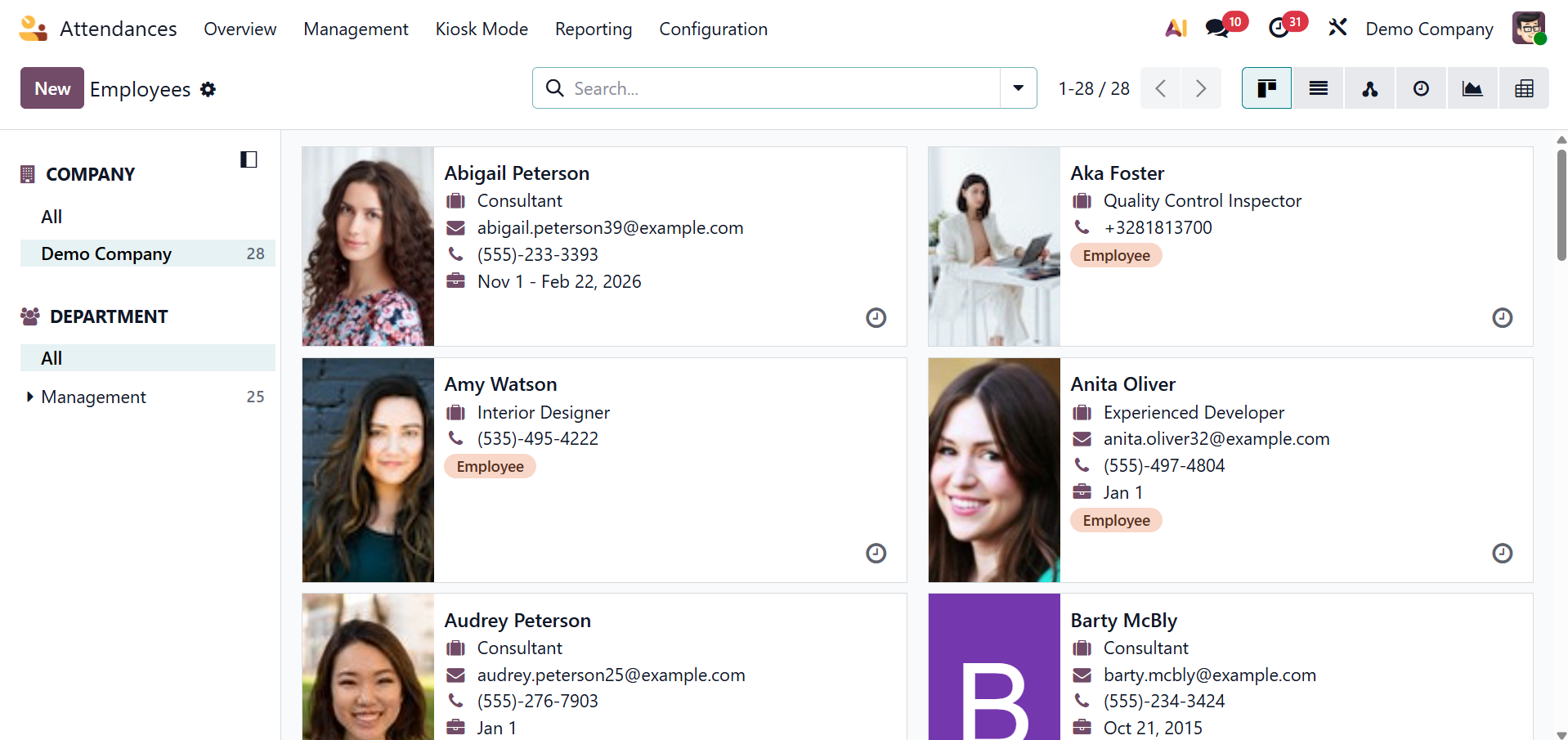Open Barty McBly's purple B avatar

[994, 666]
